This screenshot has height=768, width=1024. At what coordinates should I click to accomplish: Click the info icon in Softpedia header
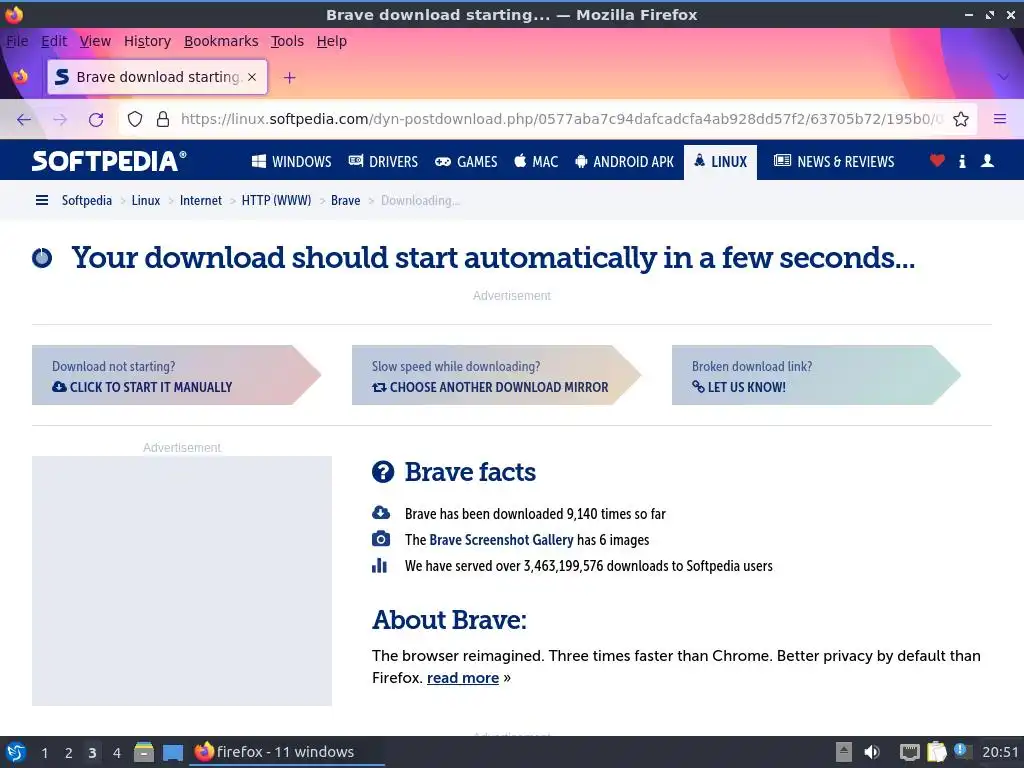pos(962,161)
